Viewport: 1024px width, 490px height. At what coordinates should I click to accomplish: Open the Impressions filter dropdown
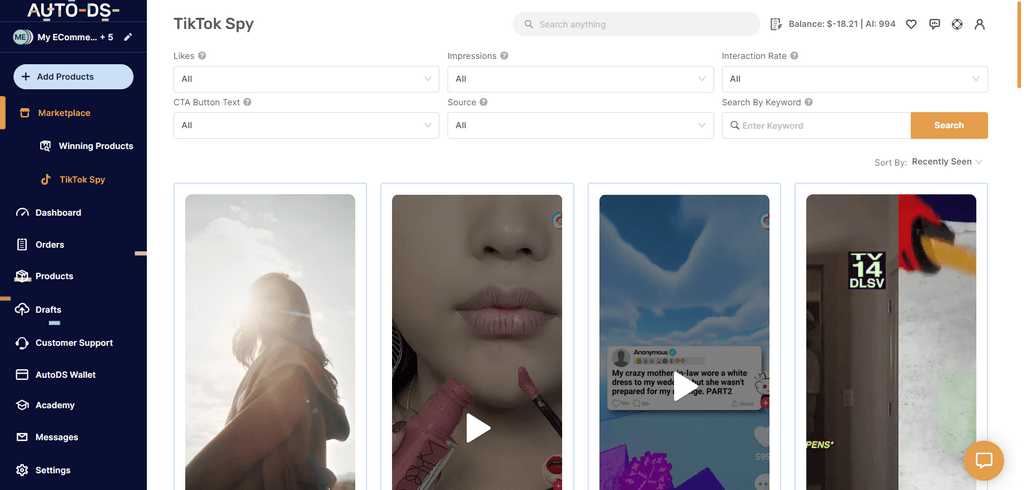[x=580, y=79]
